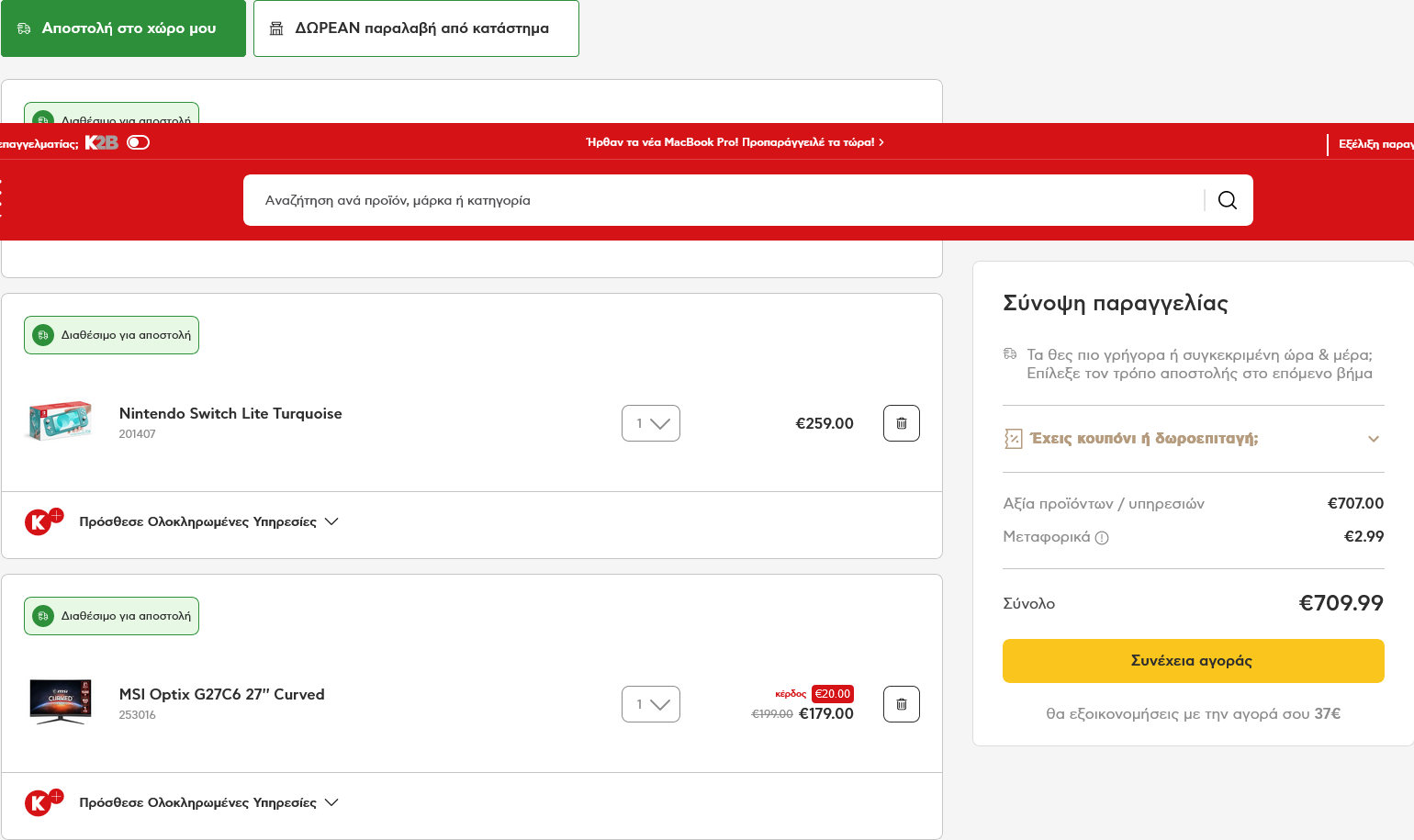The height and width of the screenshot is (840, 1414).
Task: Expand services under MSI Optix monitor
Action: tap(208, 802)
